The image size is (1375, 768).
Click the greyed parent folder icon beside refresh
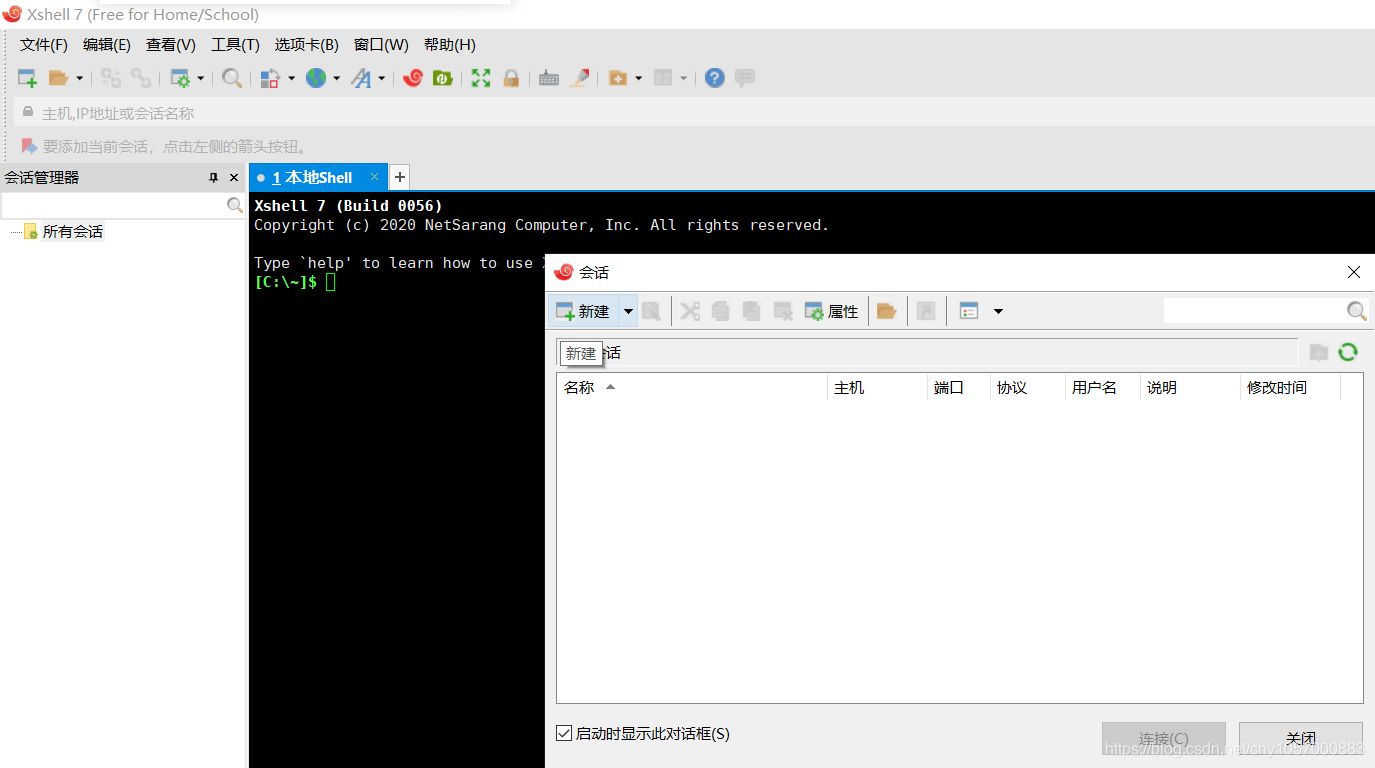pyautogui.click(x=1319, y=352)
